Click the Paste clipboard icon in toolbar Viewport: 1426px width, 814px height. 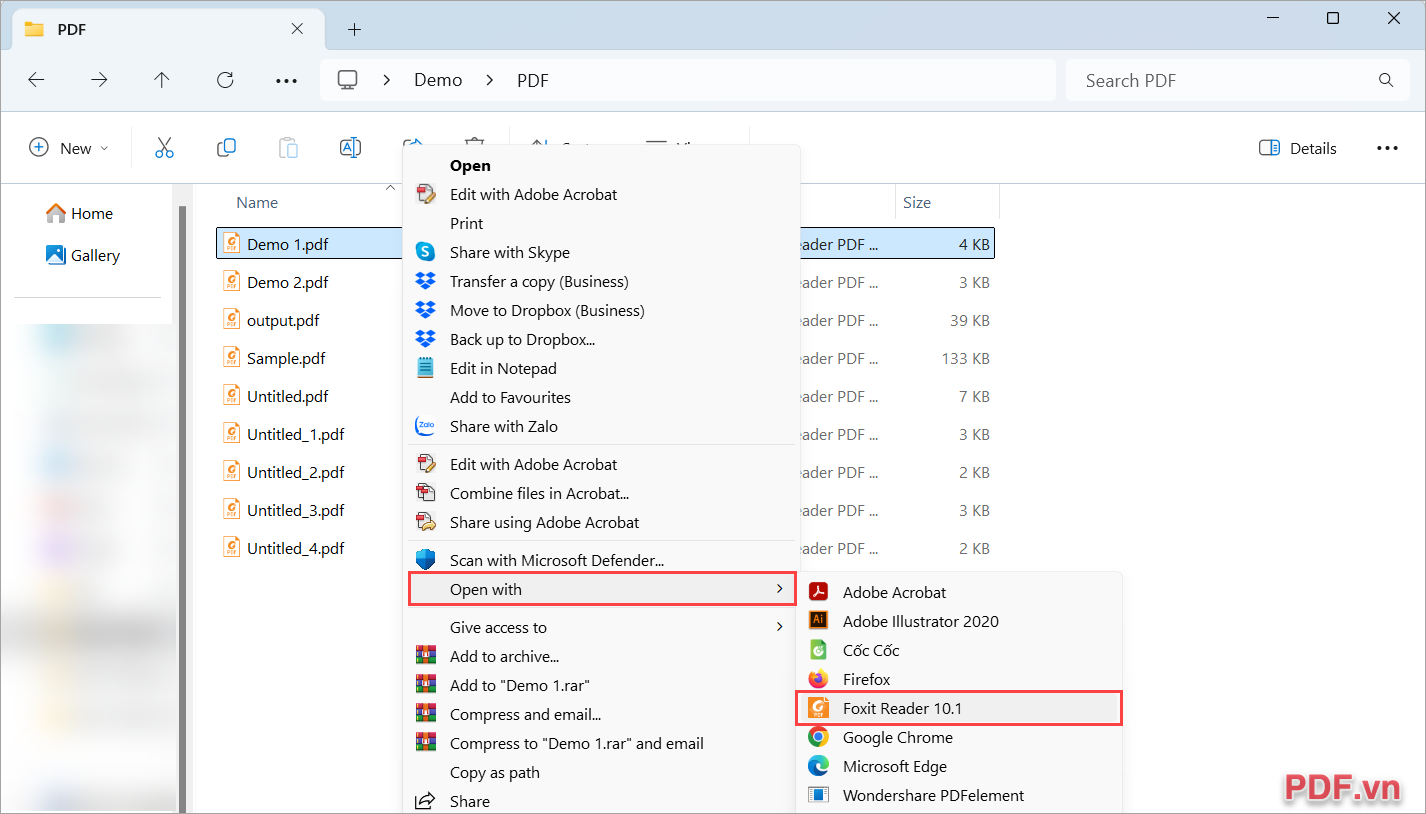click(x=288, y=148)
